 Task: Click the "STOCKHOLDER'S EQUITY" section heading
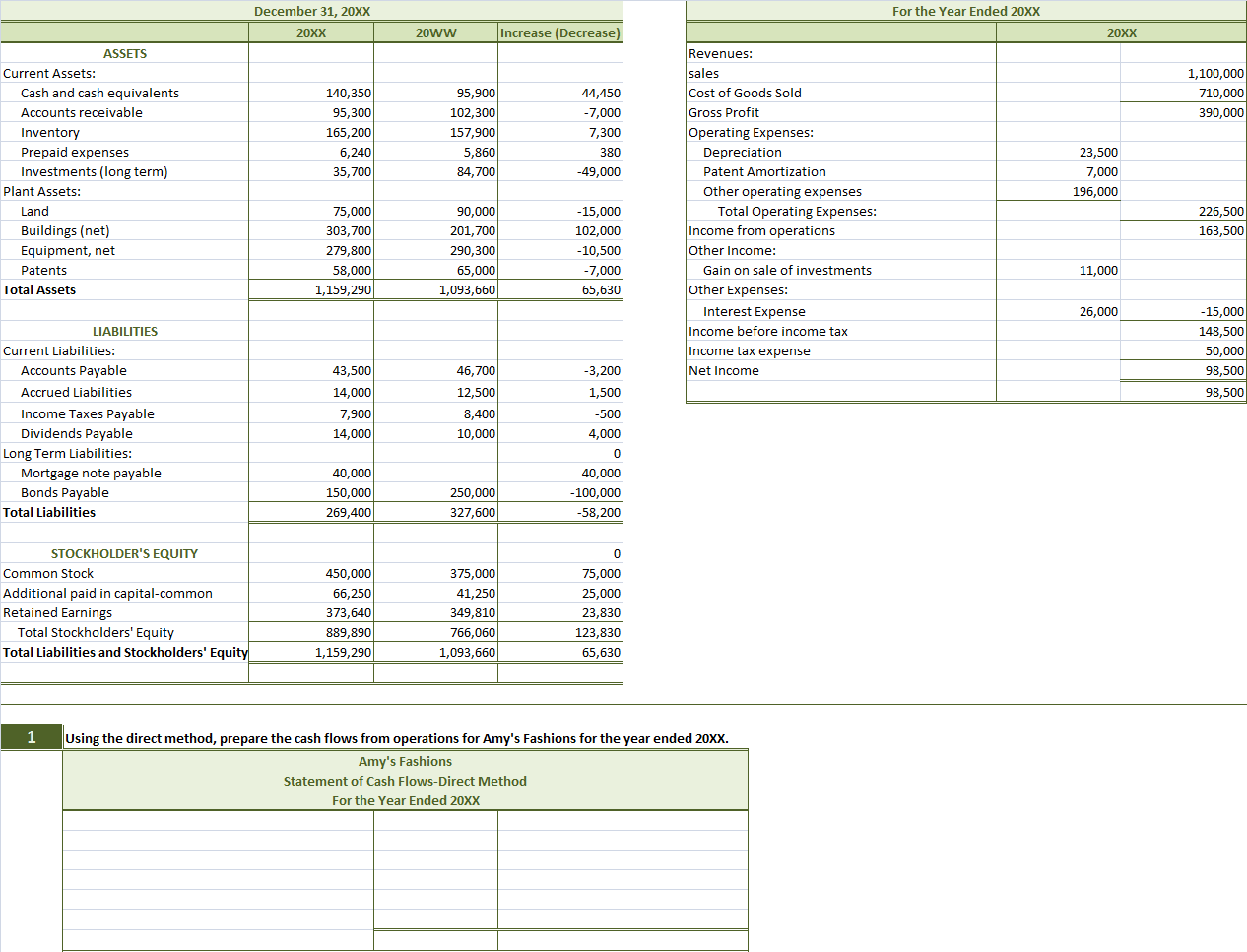(125, 553)
